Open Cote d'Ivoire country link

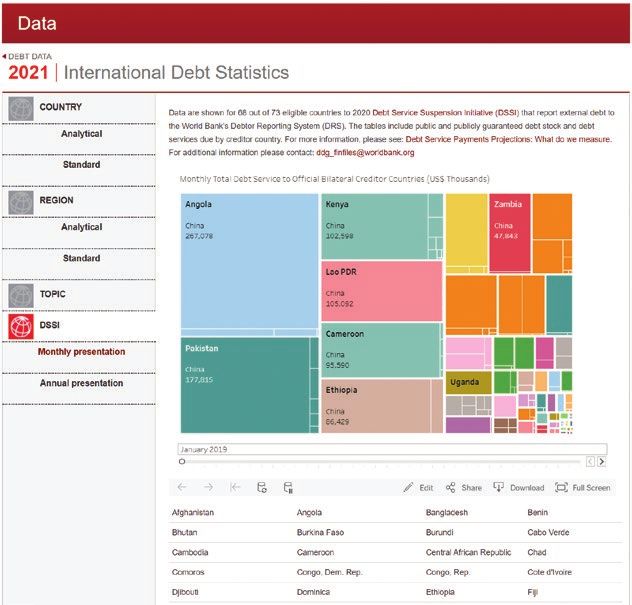pos(549,572)
